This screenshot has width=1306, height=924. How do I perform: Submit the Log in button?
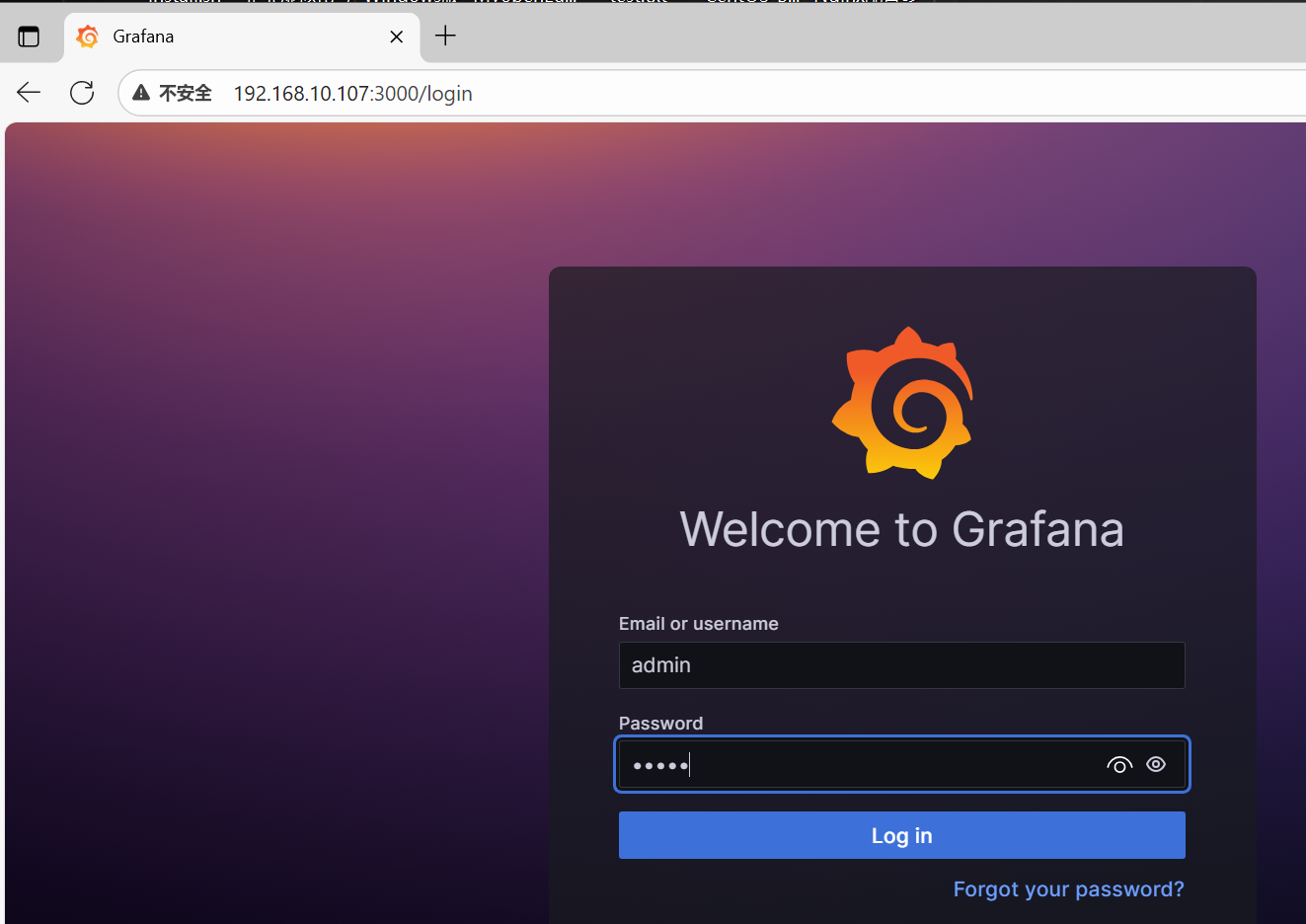902,835
